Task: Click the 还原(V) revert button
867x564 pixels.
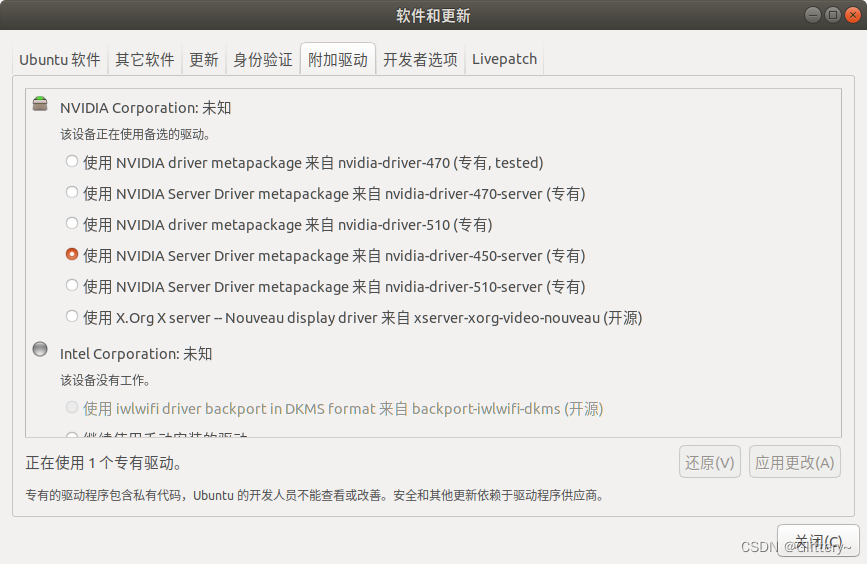Action: coord(709,462)
